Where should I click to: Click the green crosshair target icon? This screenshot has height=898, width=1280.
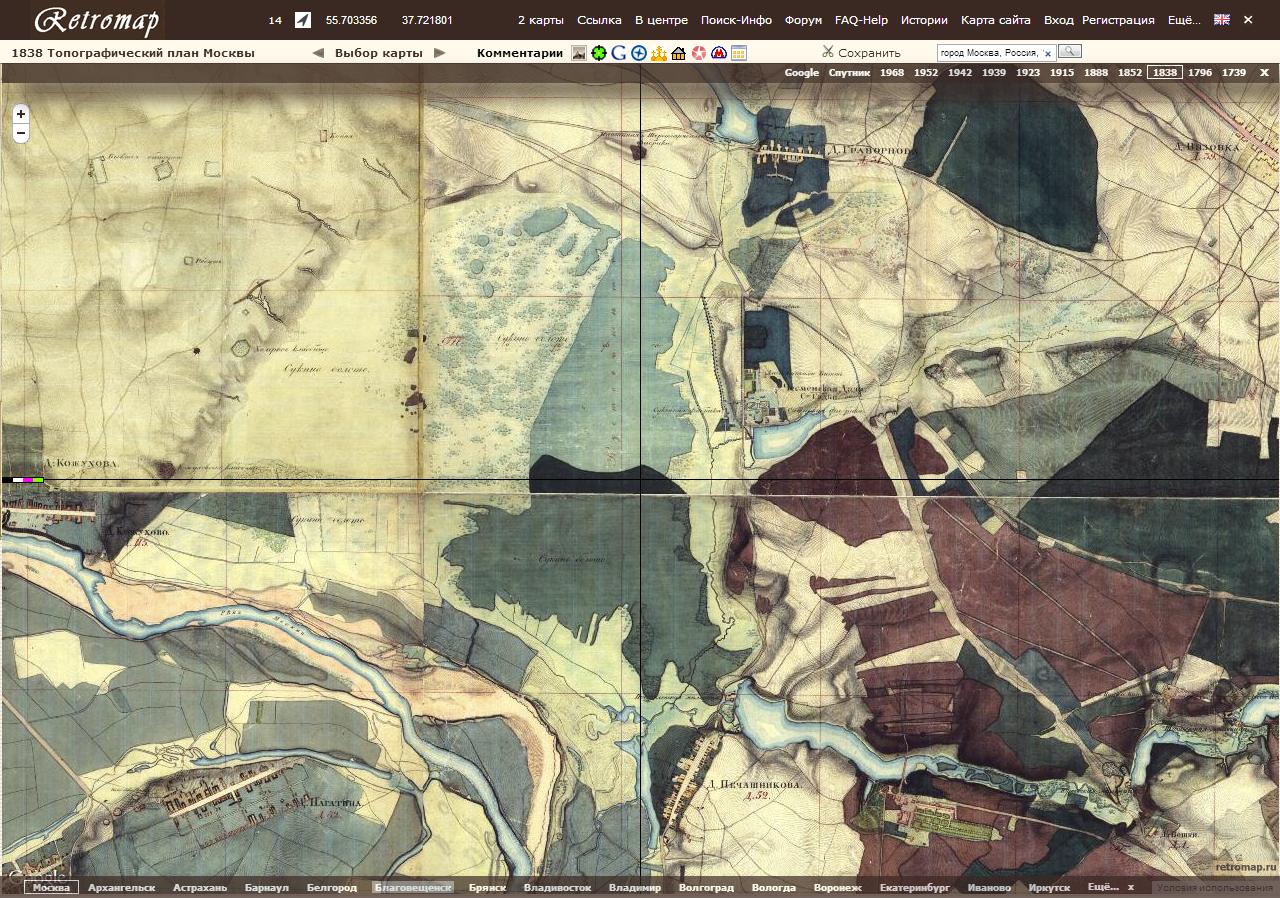tap(599, 53)
